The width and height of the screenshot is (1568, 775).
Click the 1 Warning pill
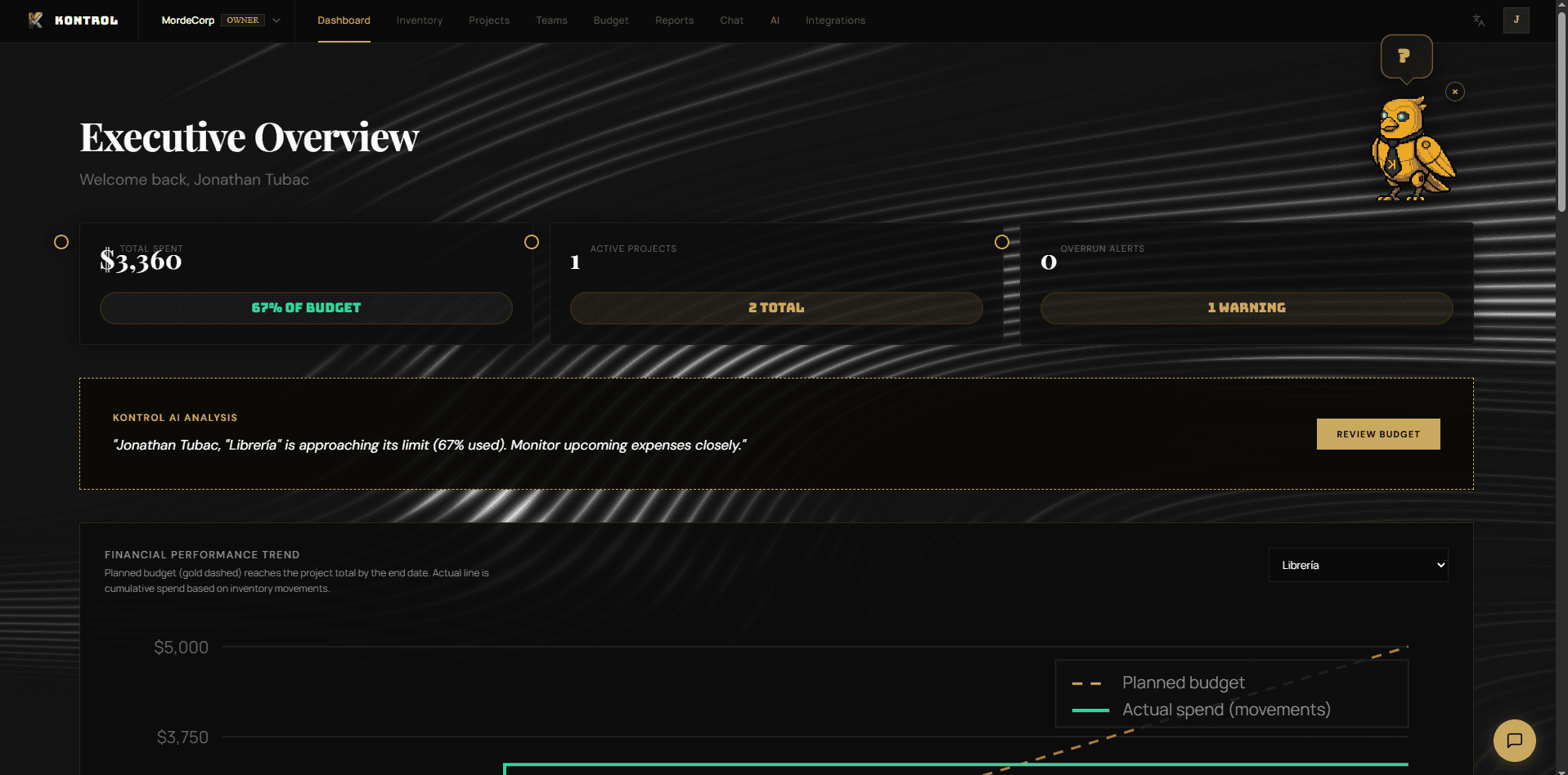tap(1247, 308)
